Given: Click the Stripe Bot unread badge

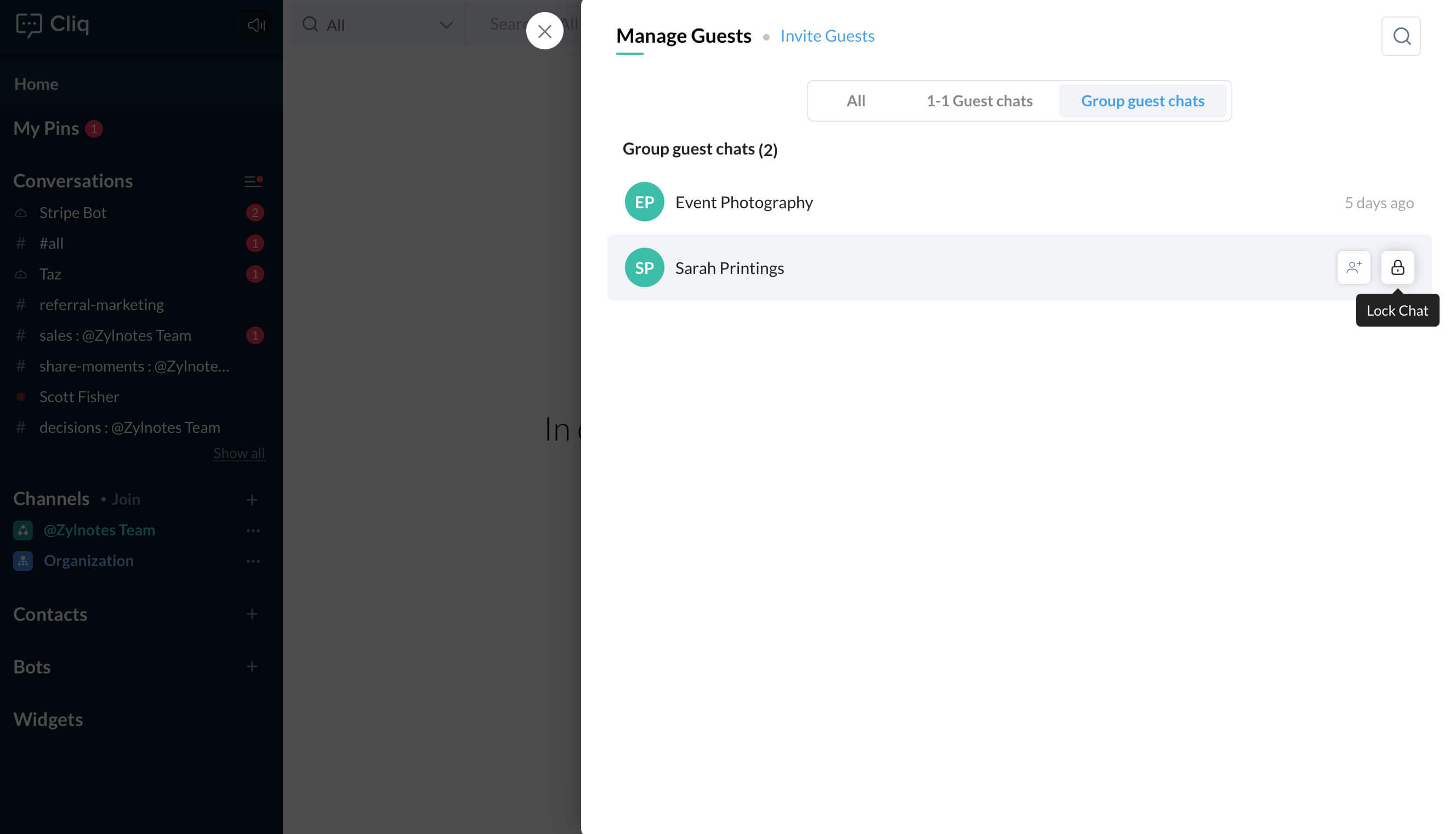Looking at the screenshot, I should 254,213.
